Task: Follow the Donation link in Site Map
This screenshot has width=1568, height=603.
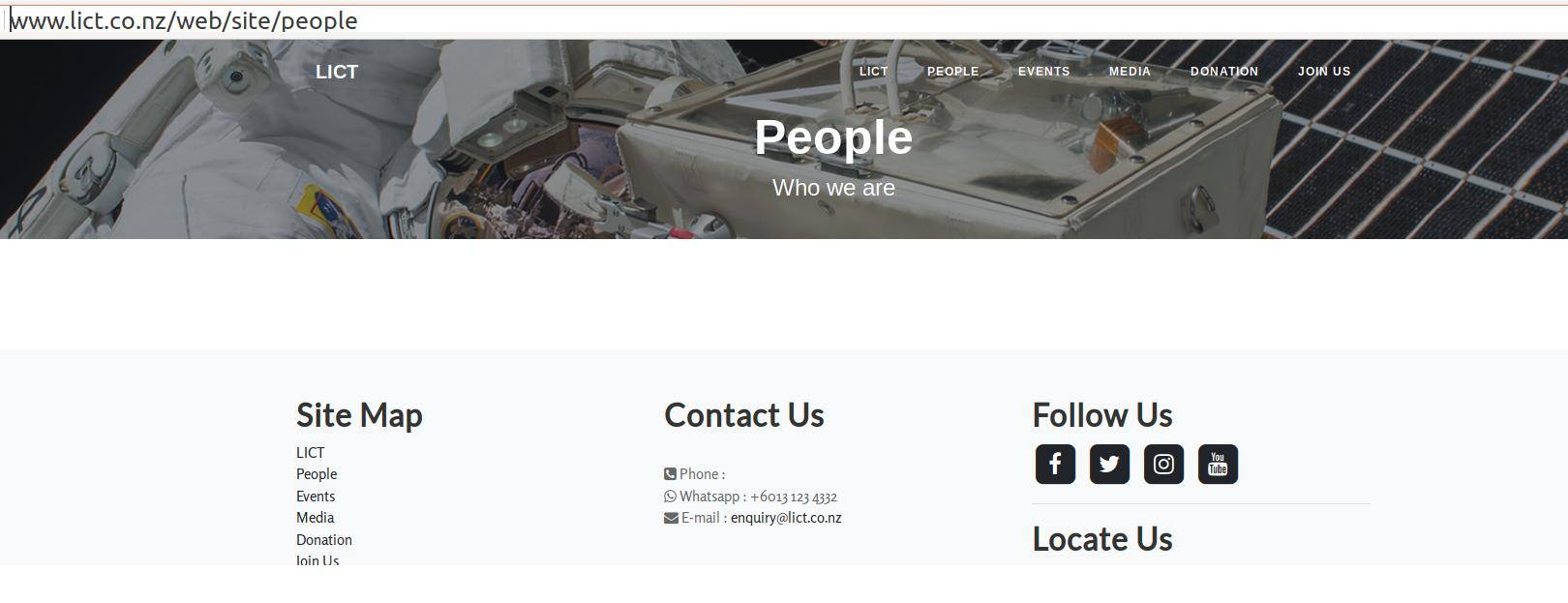Action: point(324,540)
